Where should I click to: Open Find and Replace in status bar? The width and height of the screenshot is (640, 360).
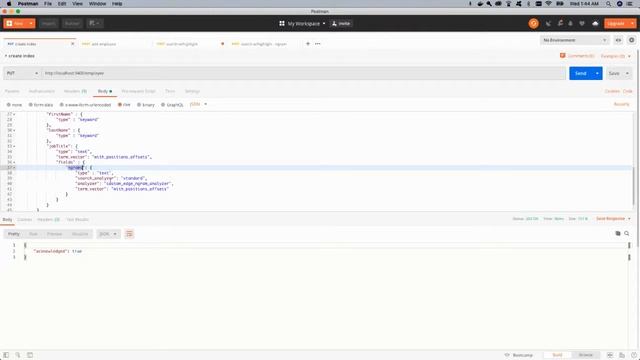pos(18,355)
